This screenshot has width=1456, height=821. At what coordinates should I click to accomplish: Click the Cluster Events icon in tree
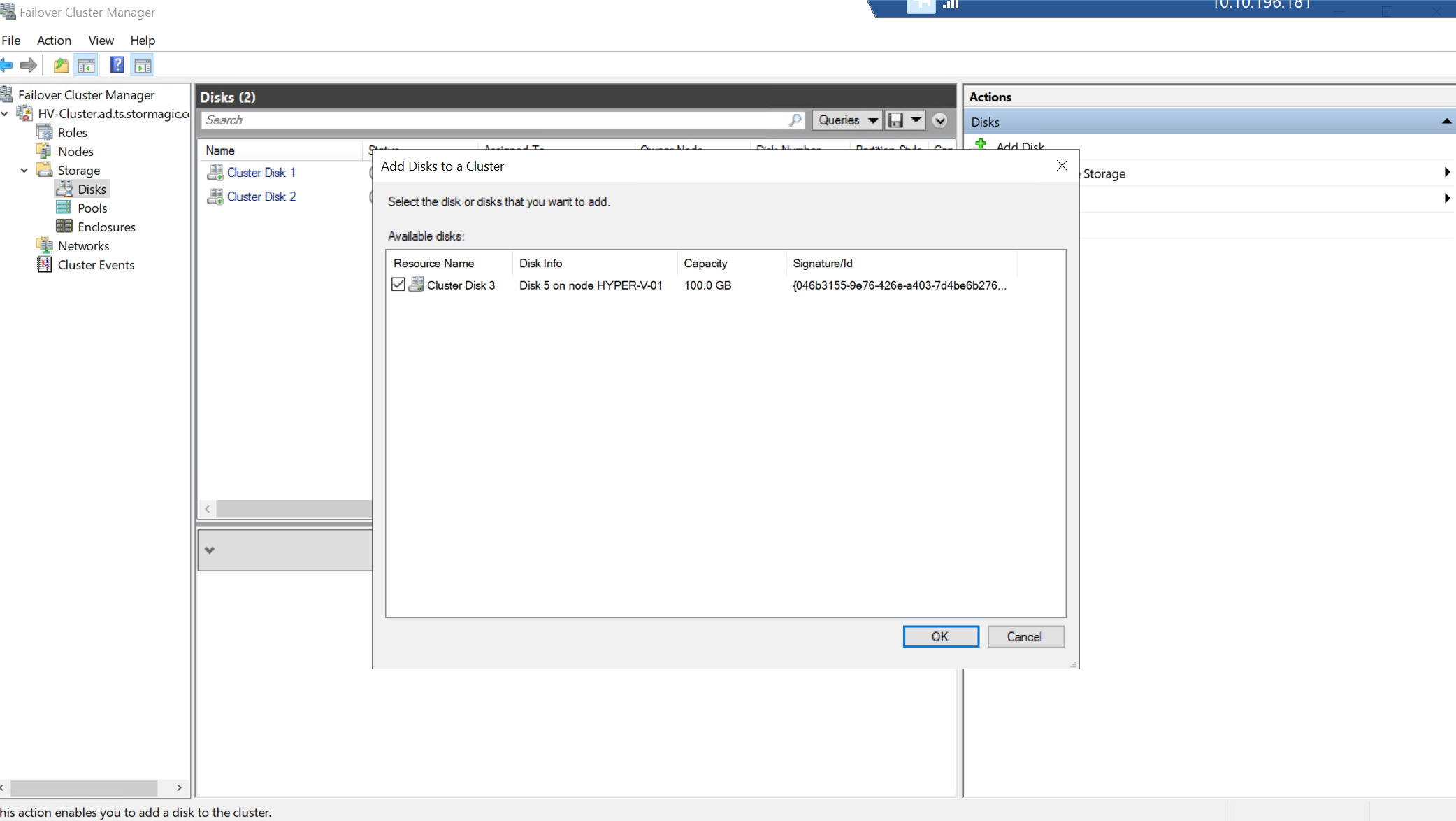click(45, 264)
